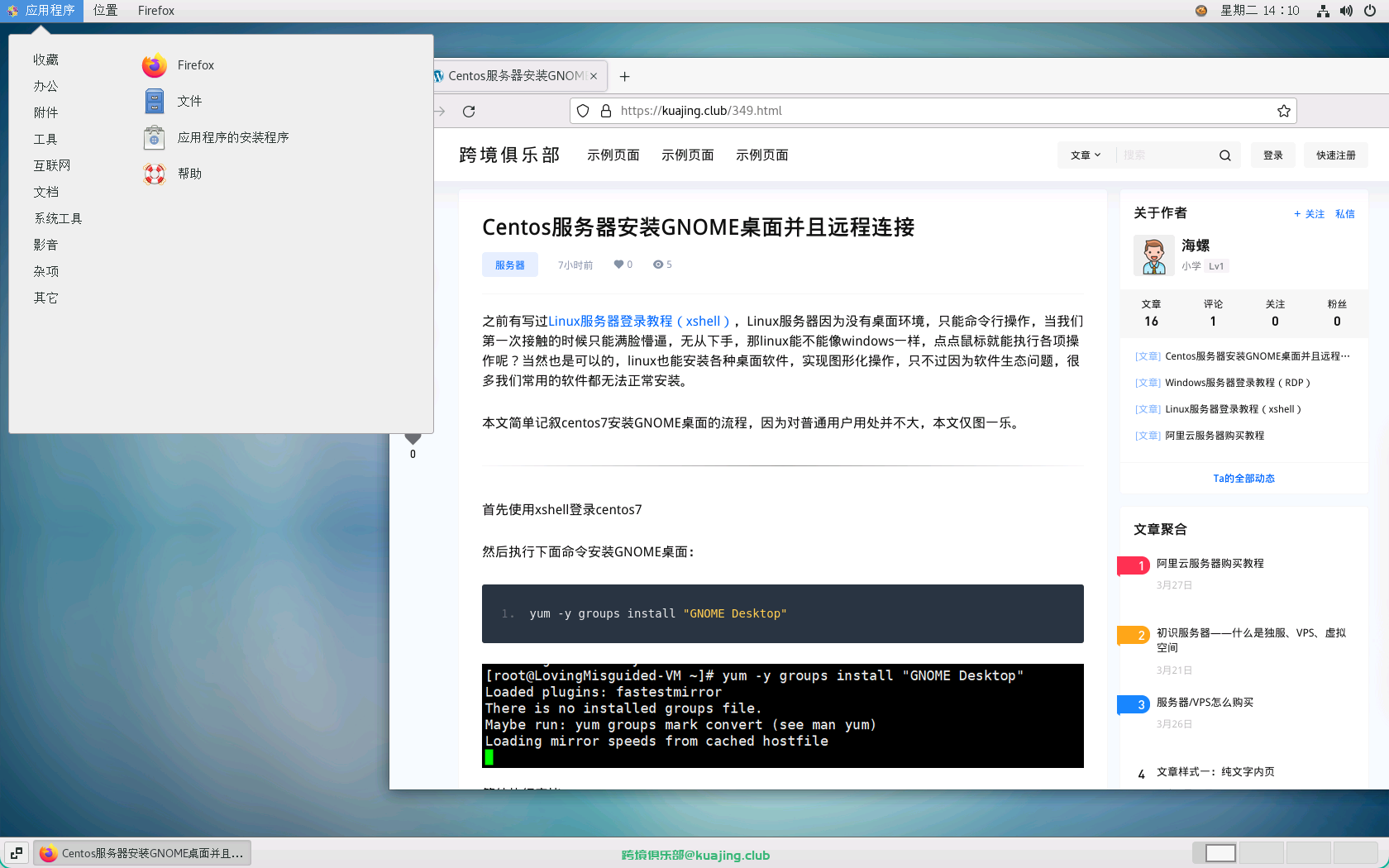Select the 互联网 category
Image resolution: width=1389 pixels, height=868 pixels.
[52, 165]
